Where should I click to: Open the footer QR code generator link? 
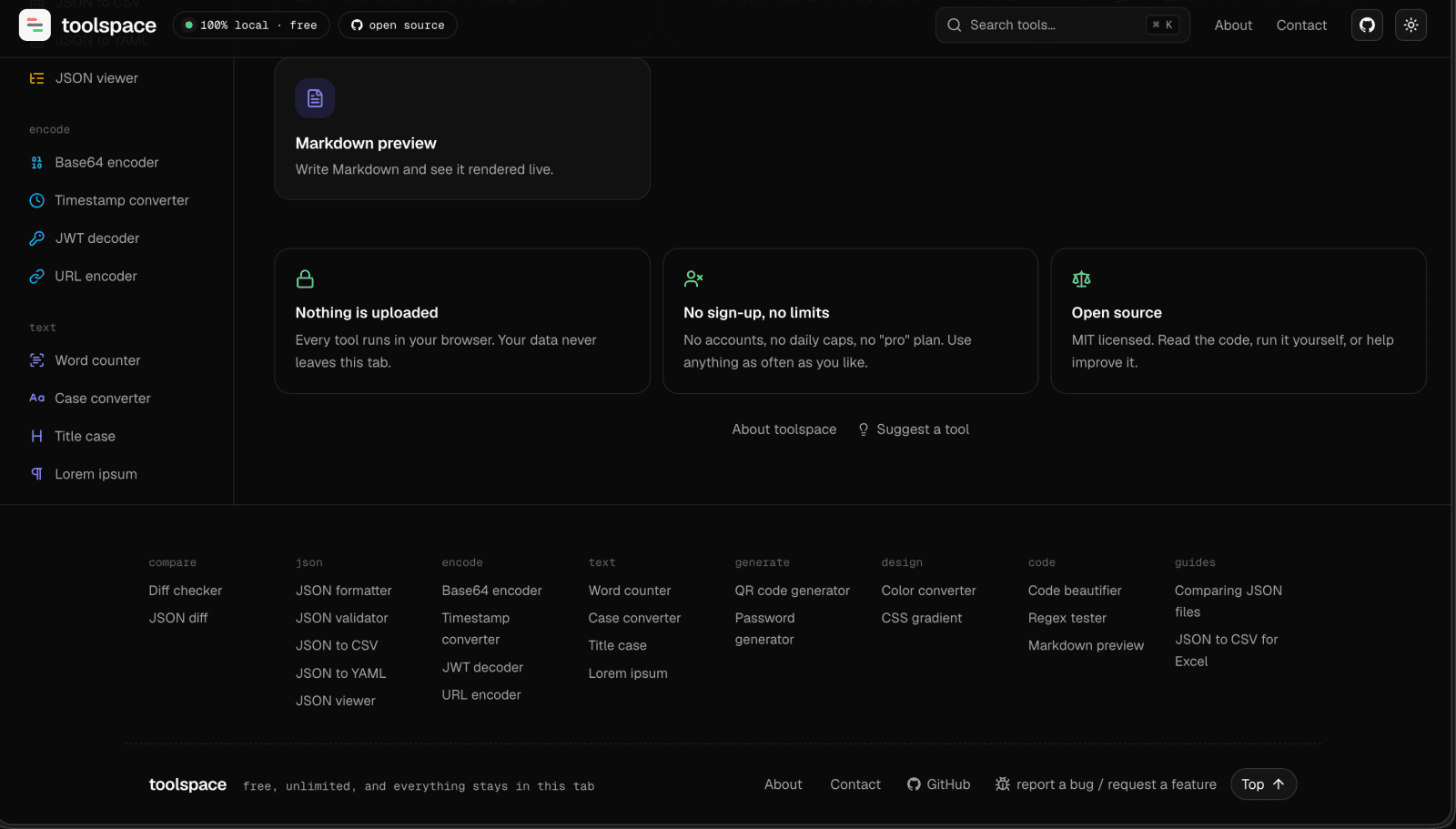[x=792, y=591]
